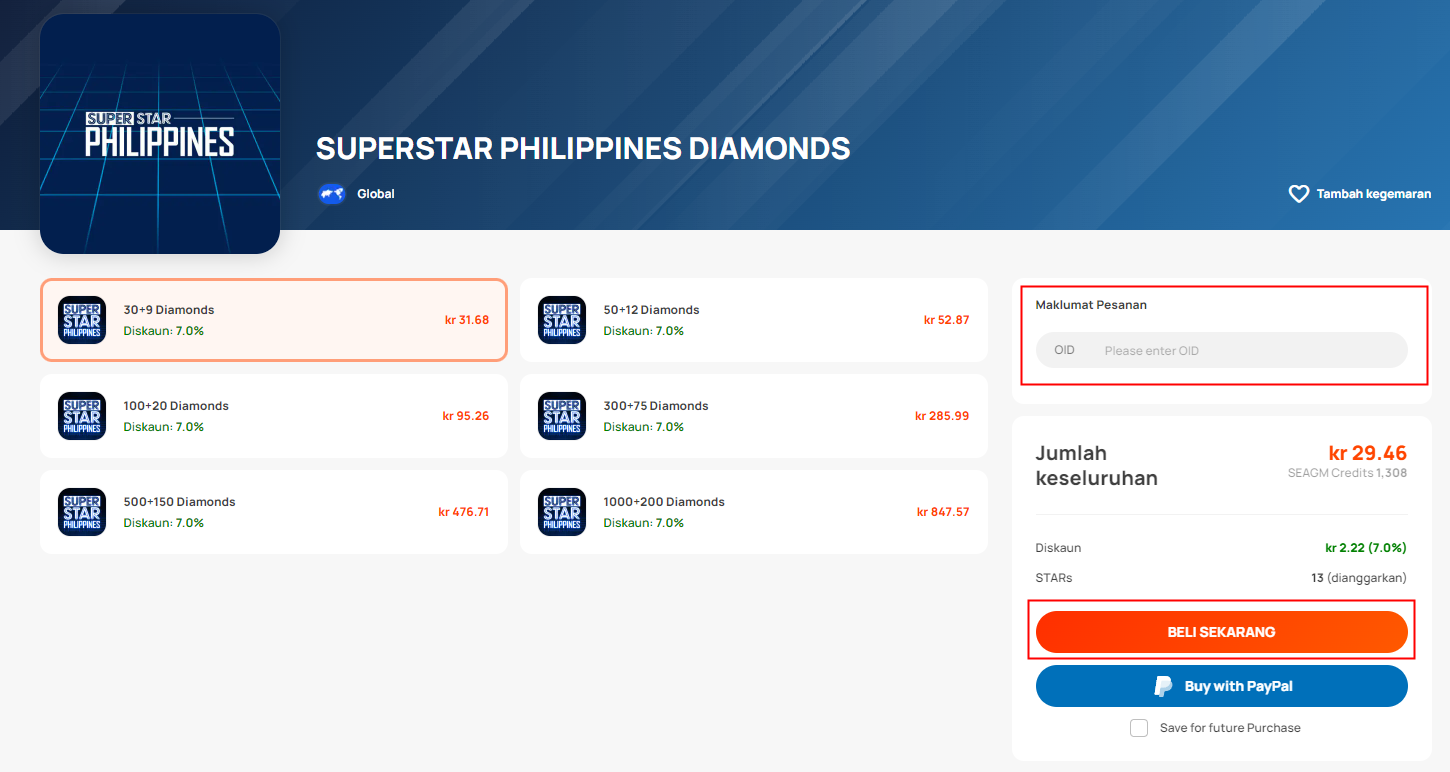Click the 50+12 Diamonds product icon
1450x772 pixels.
562,320
